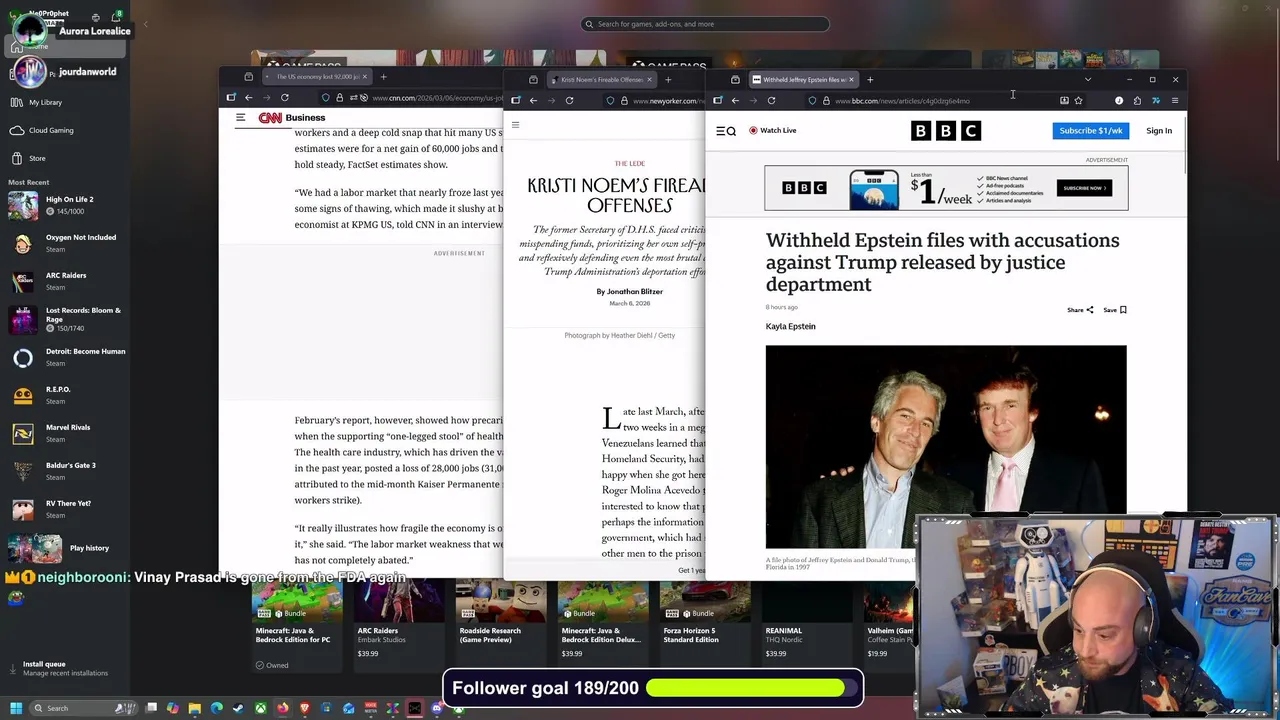Open BBC menu and search icon
Viewport: 1280px width, 720px height.
pyautogui.click(x=726, y=130)
